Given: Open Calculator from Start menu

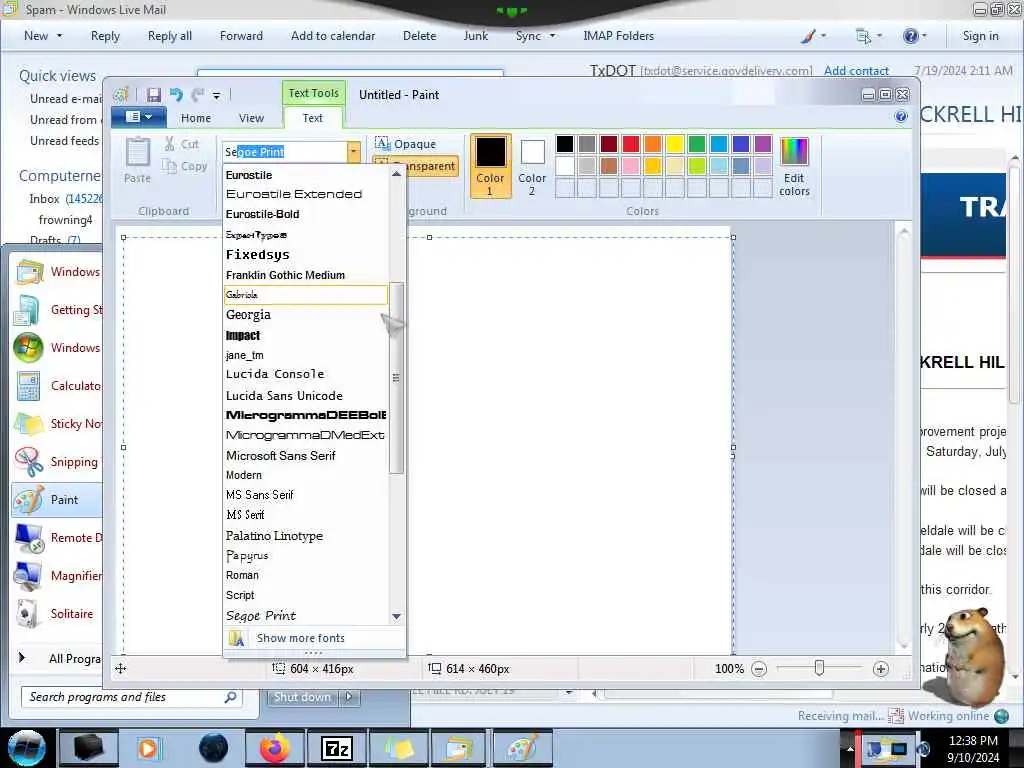Looking at the screenshot, I should pyautogui.click(x=57, y=386).
